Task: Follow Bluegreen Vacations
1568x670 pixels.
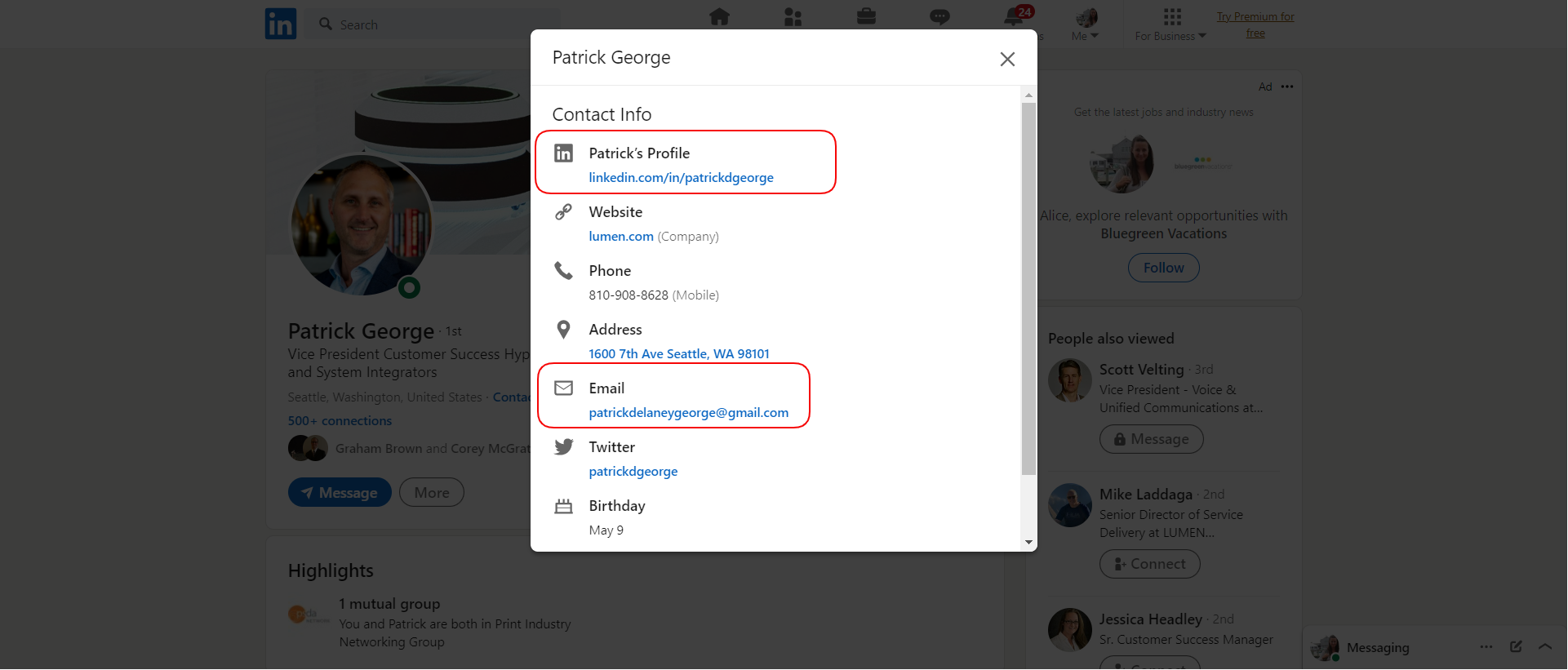Action: click(x=1163, y=268)
